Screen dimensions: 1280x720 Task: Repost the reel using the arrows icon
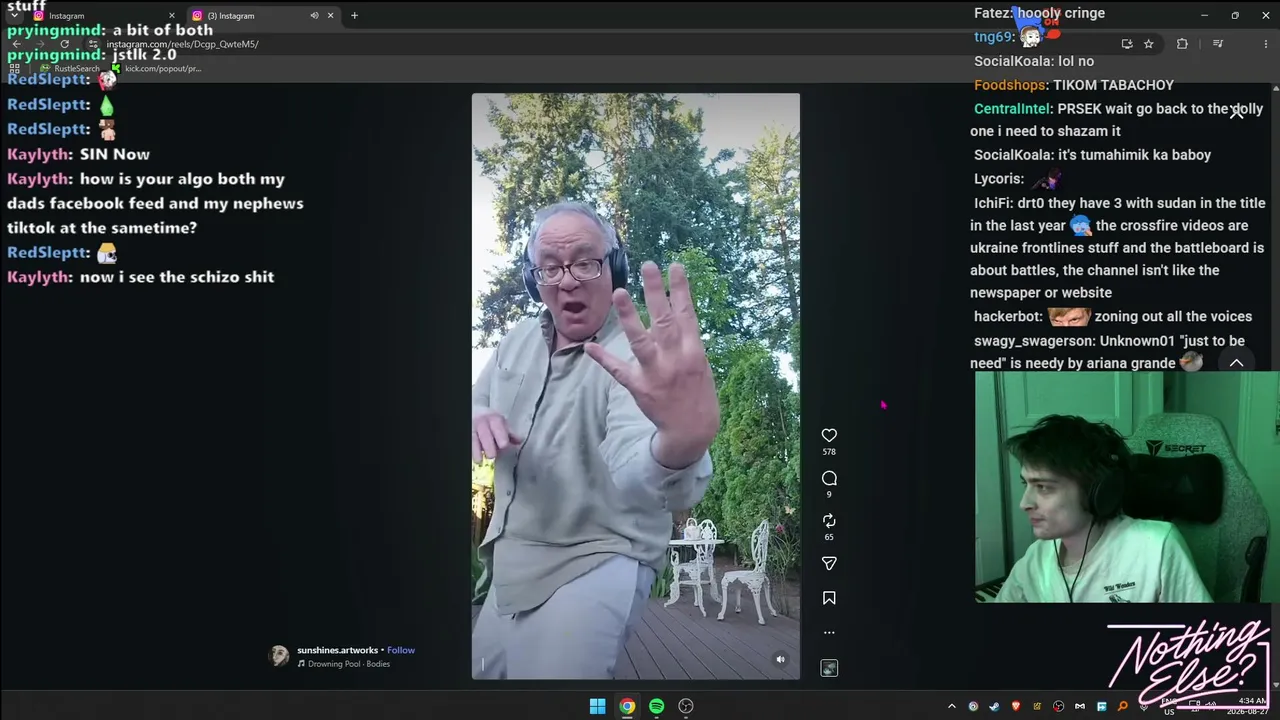point(829,521)
